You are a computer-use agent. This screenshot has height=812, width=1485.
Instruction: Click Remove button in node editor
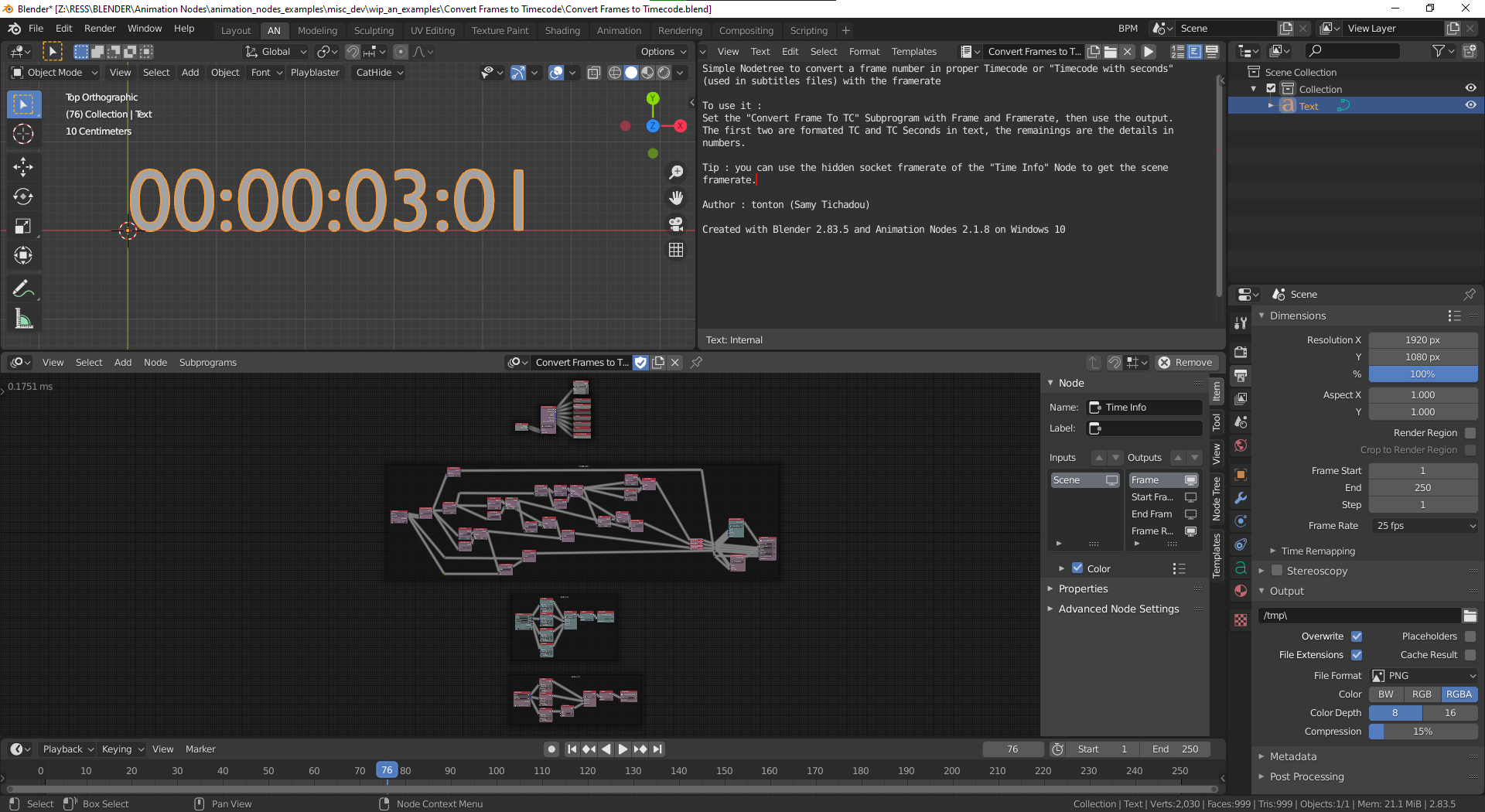[1186, 362]
